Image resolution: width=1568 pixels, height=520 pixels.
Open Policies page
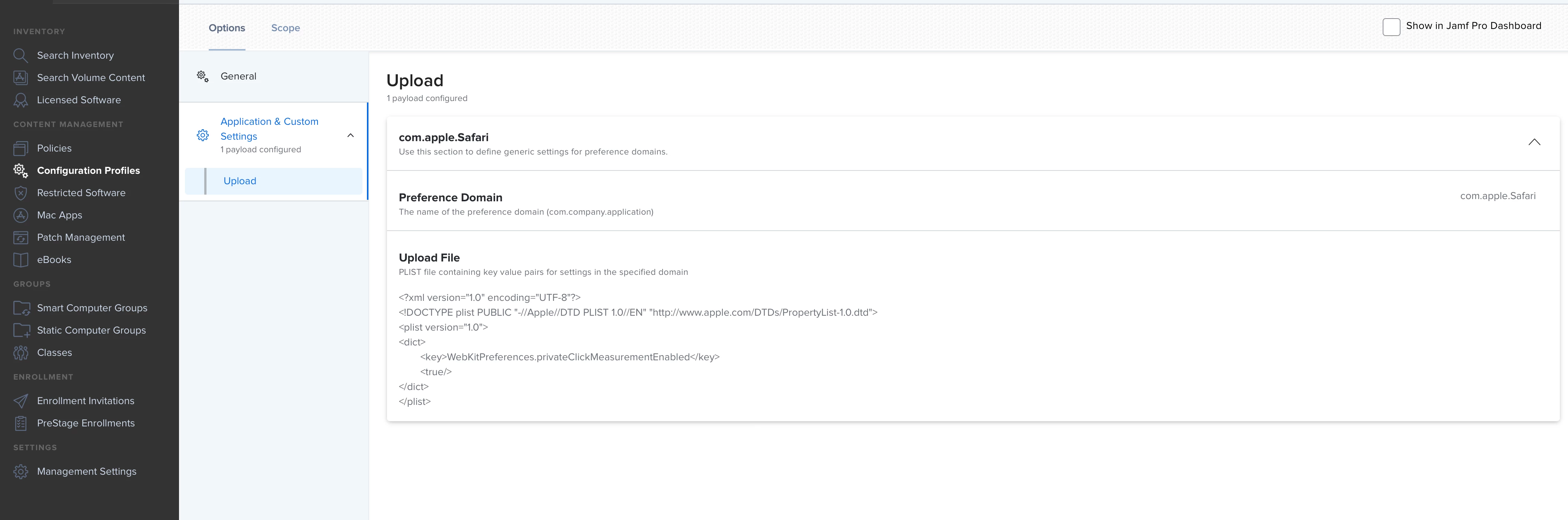(54, 149)
